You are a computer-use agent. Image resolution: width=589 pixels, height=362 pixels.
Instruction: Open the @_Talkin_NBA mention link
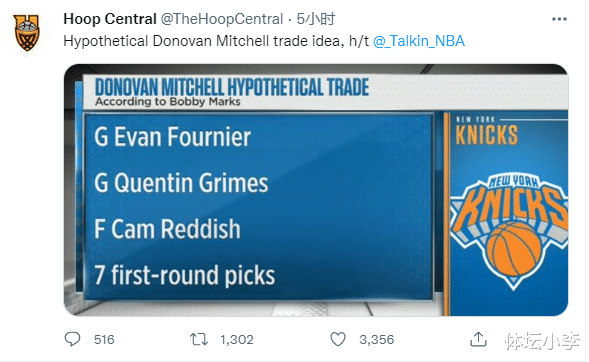tap(419, 41)
